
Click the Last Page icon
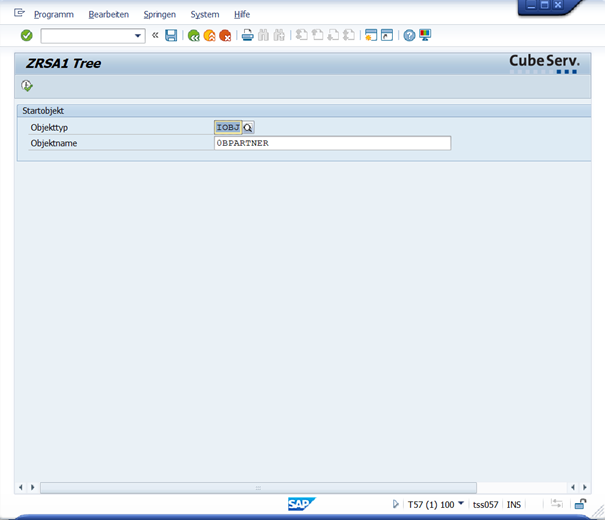tap(349, 35)
